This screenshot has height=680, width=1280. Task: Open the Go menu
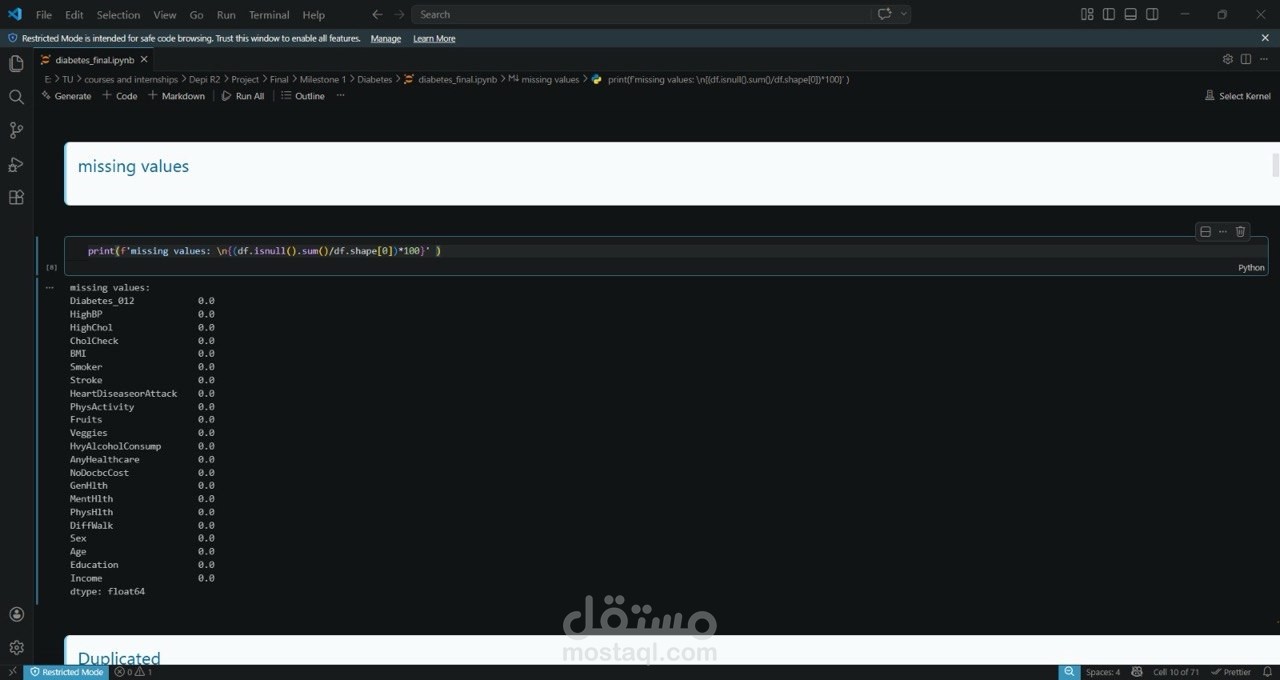click(196, 15)
